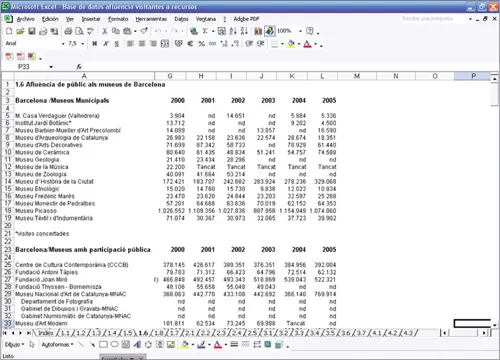Select the Oval drawing tool

click(x=114, y=344)
